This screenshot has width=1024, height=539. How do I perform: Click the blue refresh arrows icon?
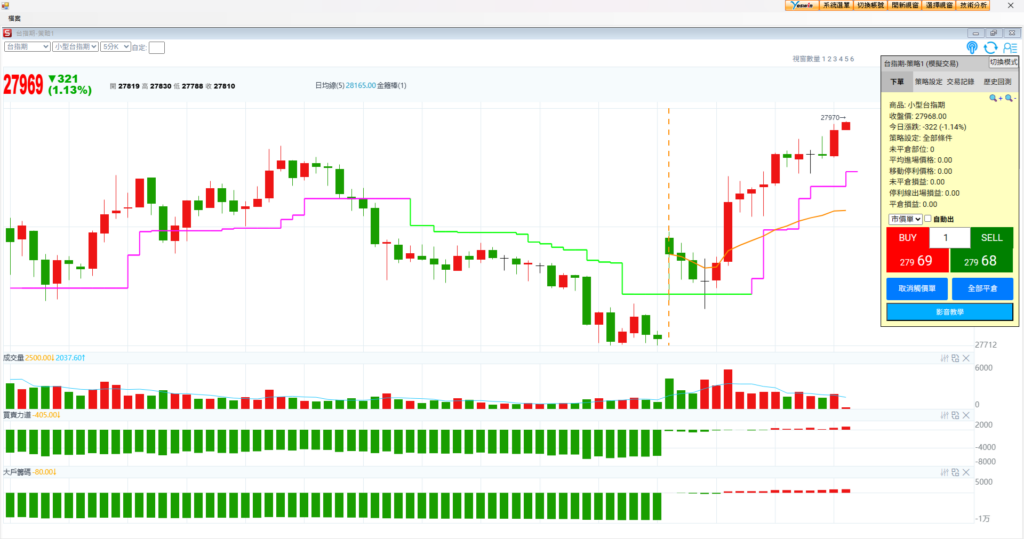[x=990, y=47]
